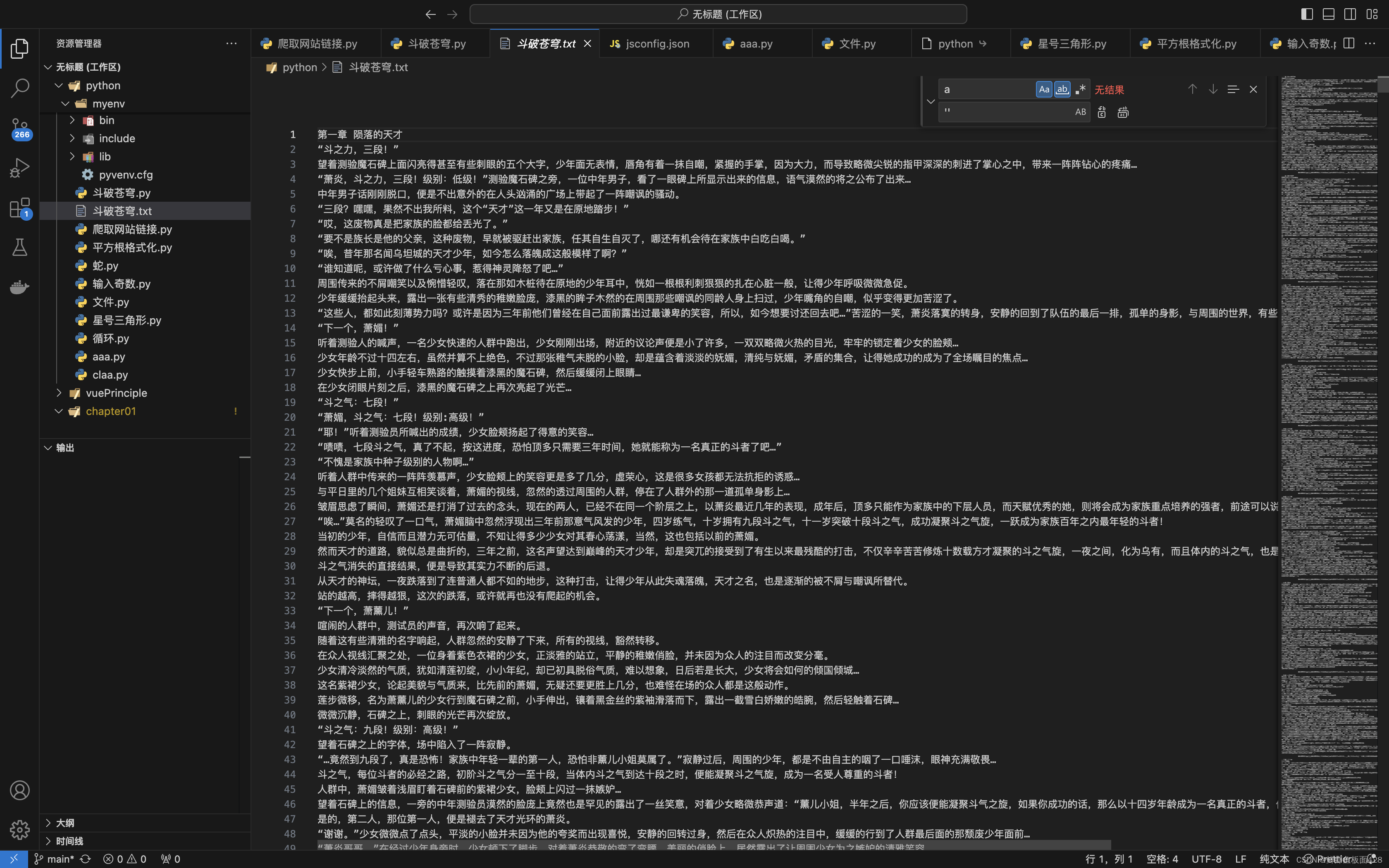Open the Search view in activity bar
Image resolution: width=1389 pixels, height=868 pixels.
click(19, 88)
